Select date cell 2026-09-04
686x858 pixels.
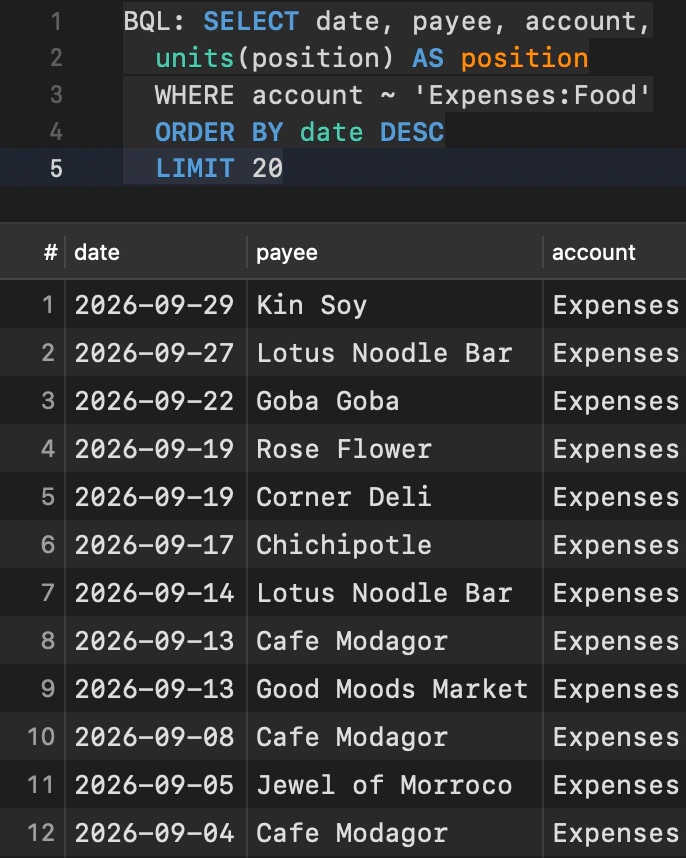click(x=154, y=833)
